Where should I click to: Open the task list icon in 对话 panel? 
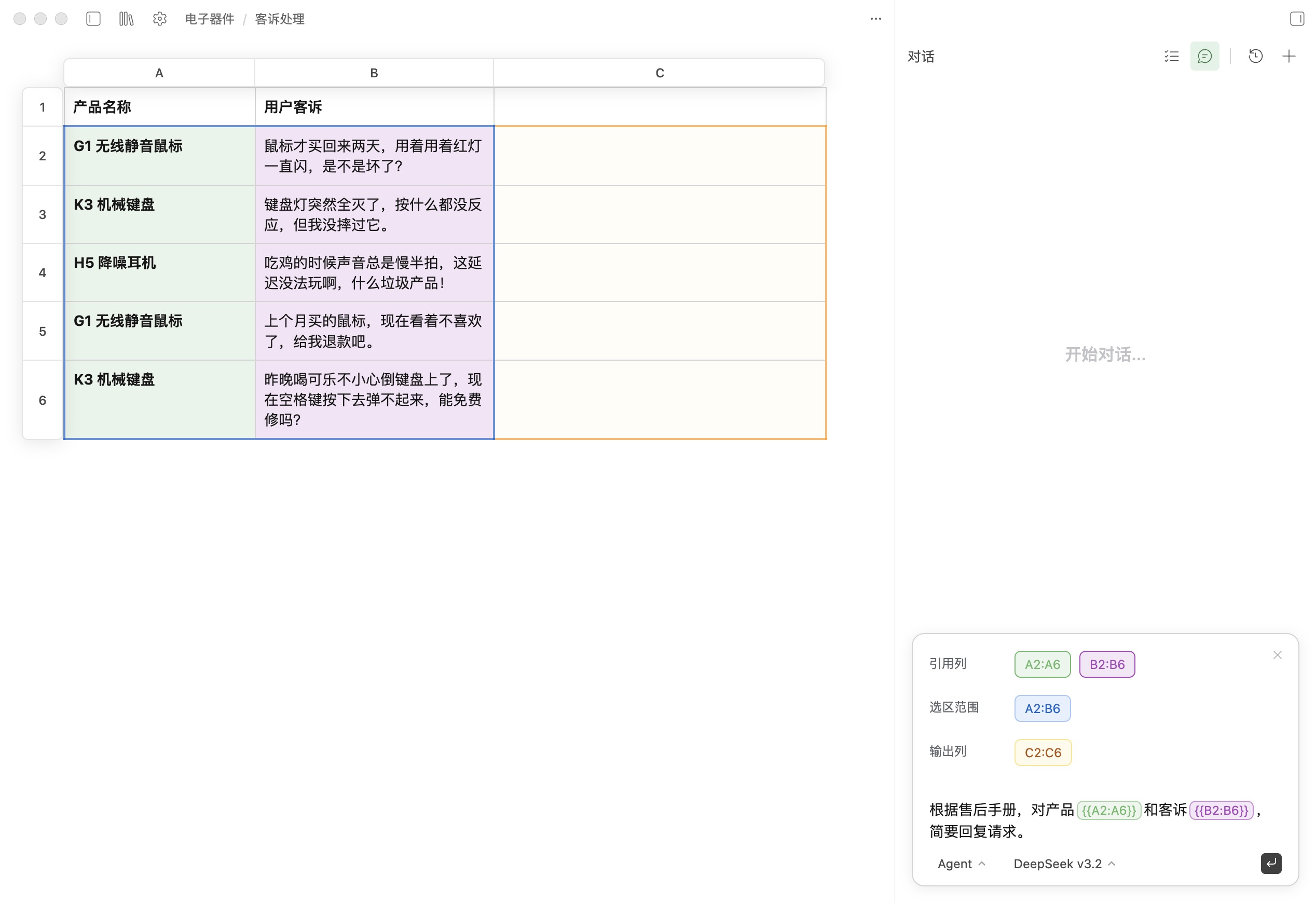point(1172,56)
